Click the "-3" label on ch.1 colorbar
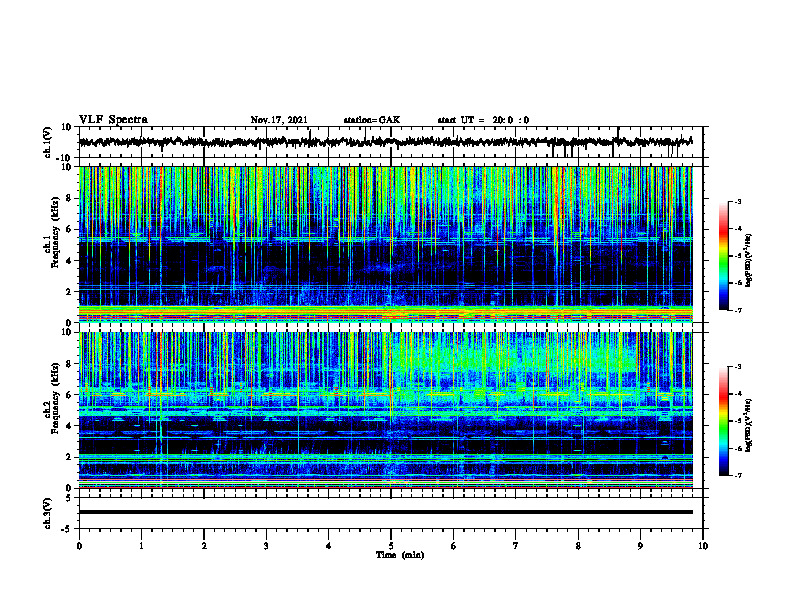 coord(737,201)
